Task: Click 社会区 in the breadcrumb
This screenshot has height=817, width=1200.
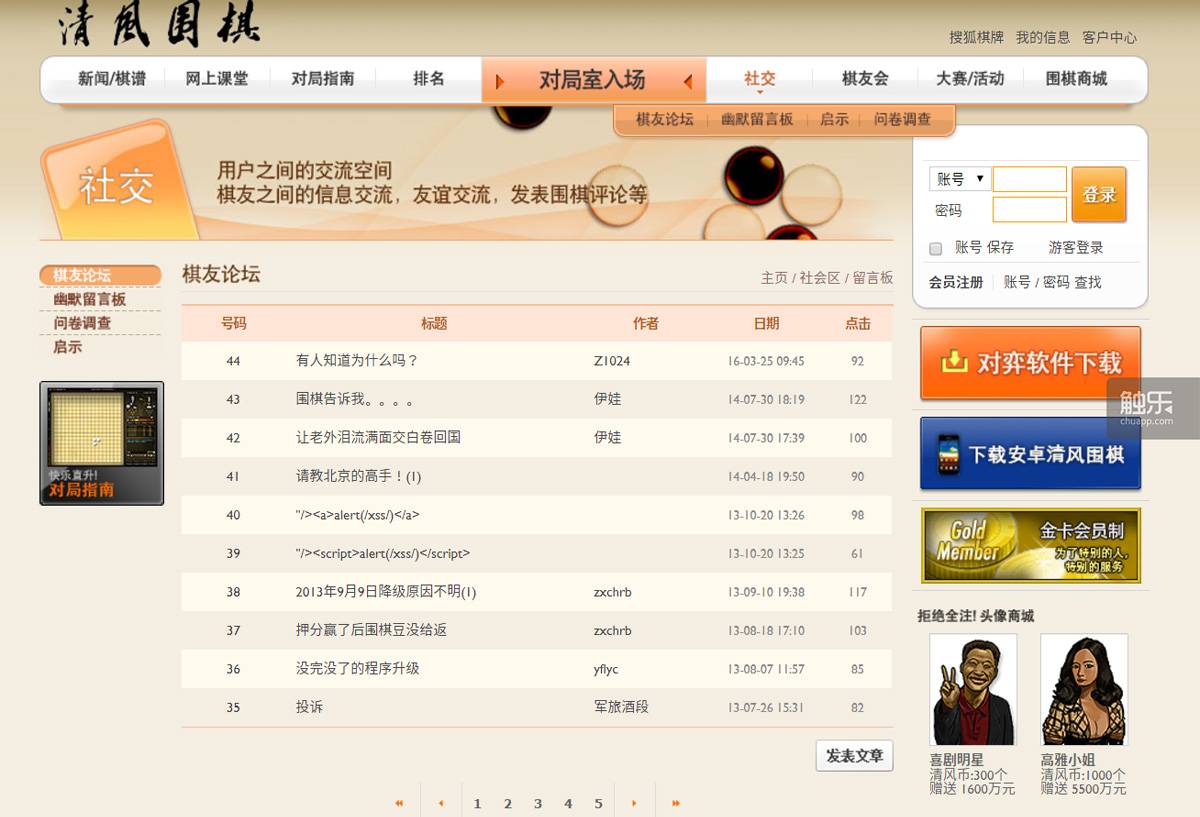Action: [820, 278]
